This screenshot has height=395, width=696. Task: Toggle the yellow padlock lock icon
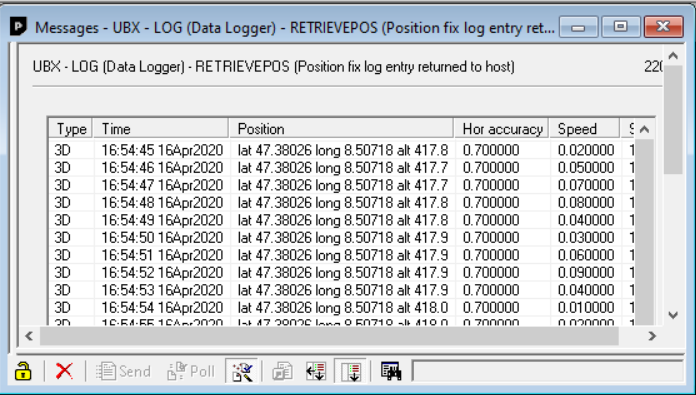click(x=23, y=371)
